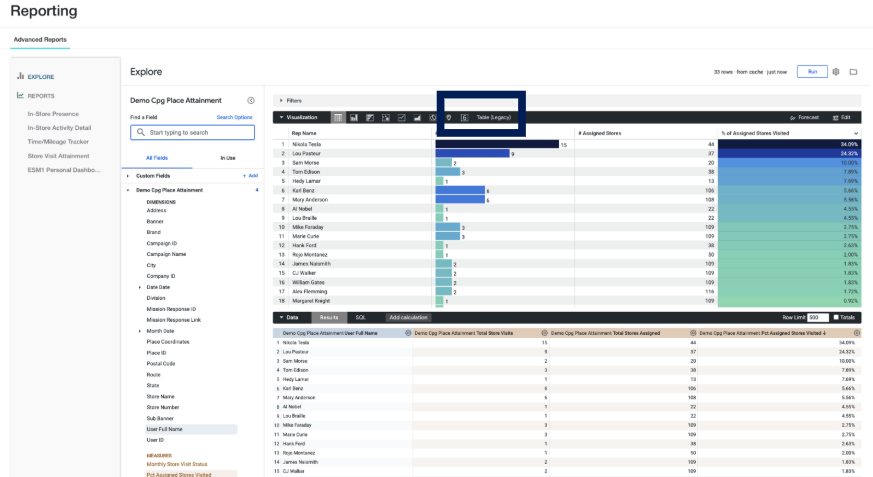The image size is (873, 477).
Task: Select the single value visualization icon
Action: (464, 117)
